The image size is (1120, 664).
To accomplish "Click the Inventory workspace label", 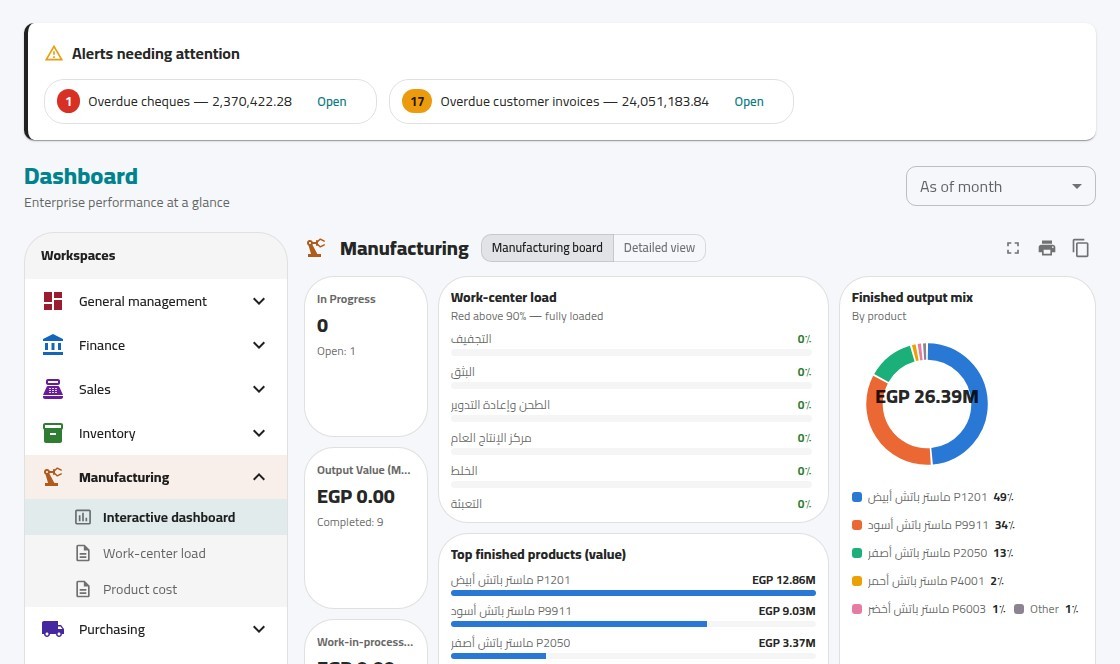I will (x=107, y=433).
